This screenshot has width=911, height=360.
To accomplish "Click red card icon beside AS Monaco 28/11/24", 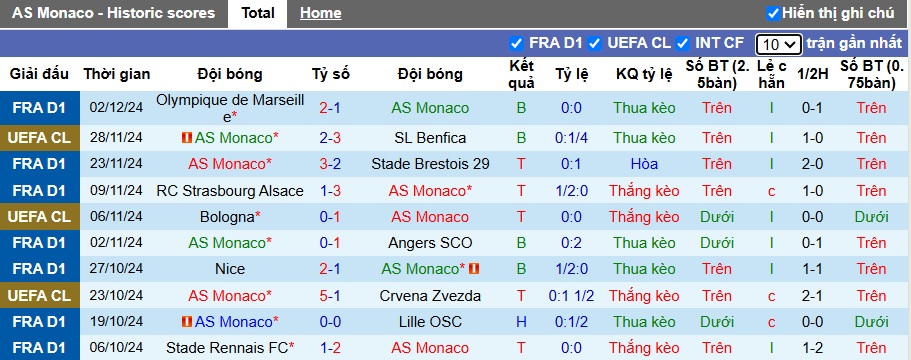I will [x=186, y=138].
